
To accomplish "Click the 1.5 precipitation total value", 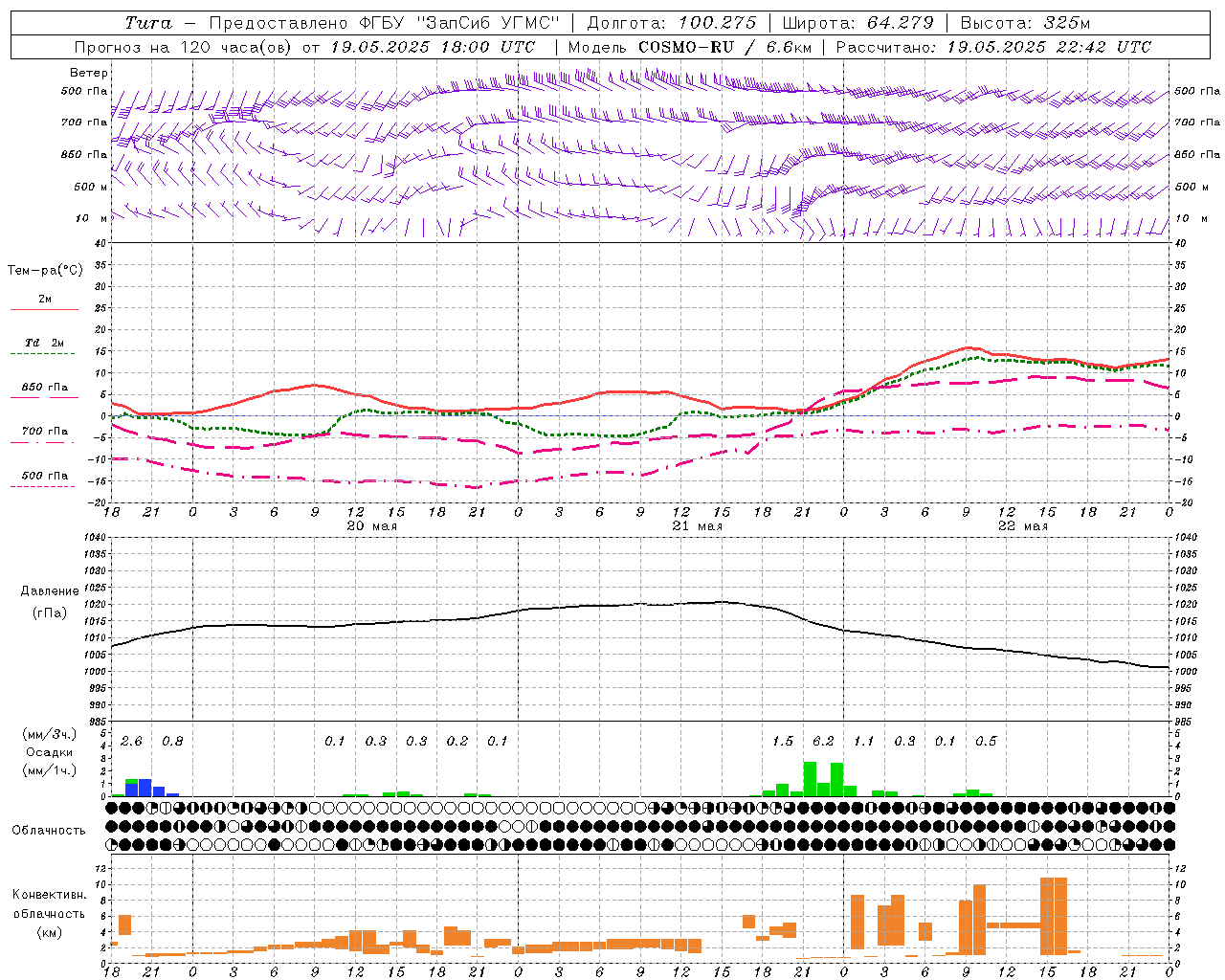I will (782, 742).
